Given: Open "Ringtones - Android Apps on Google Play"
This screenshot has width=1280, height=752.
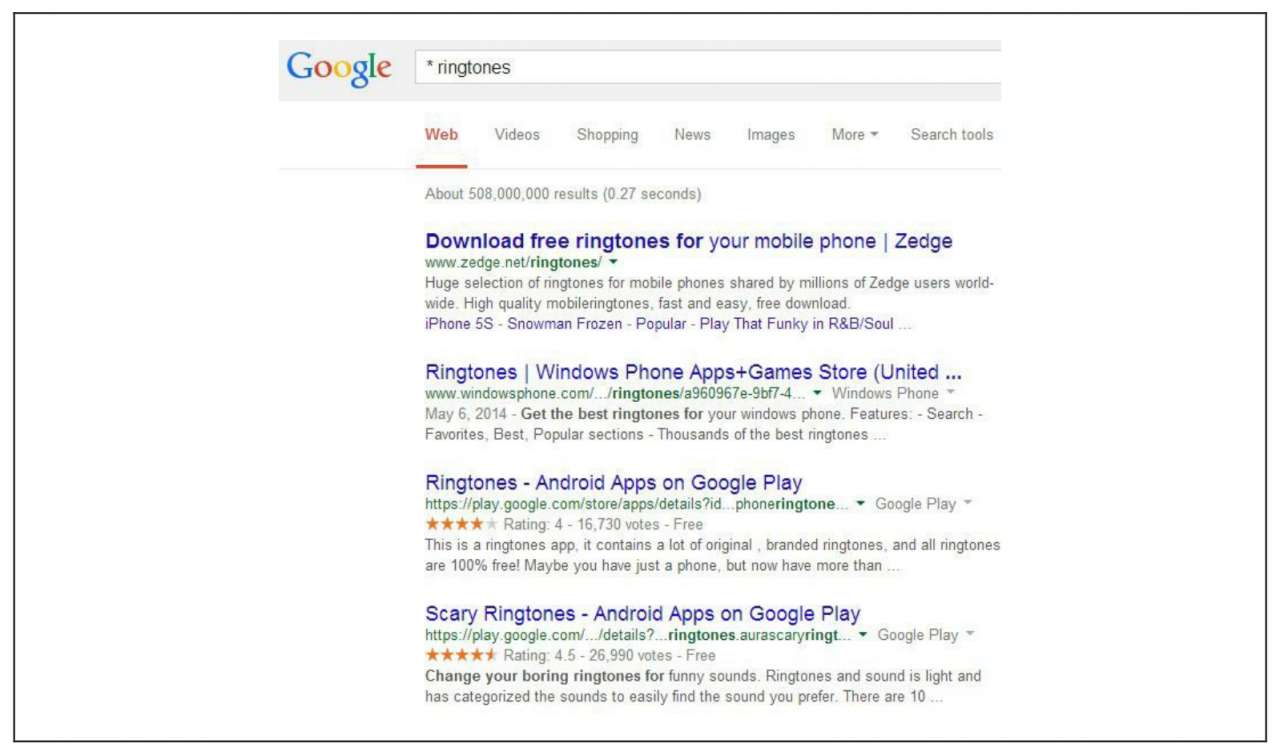Looking at the screenshot, I should [x=614, y=483].
